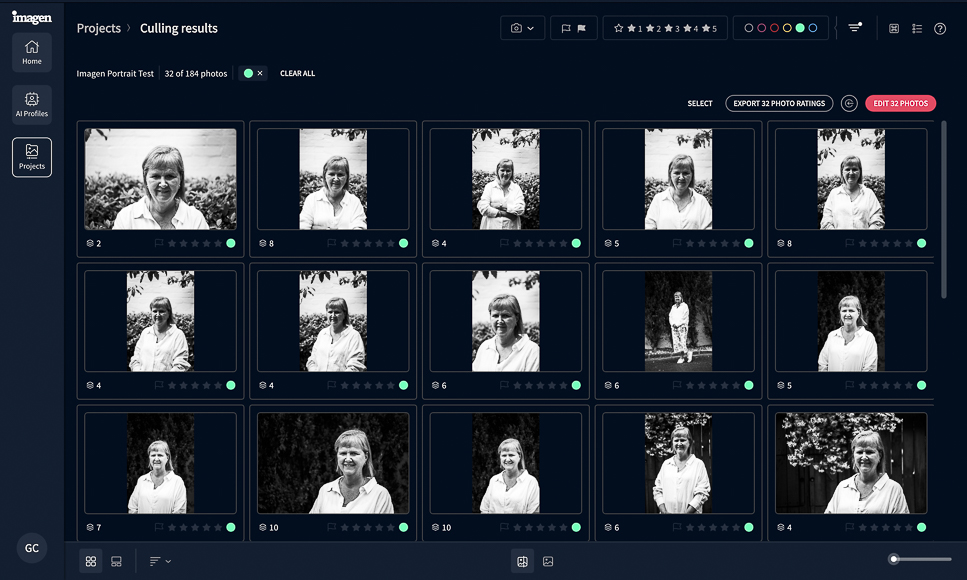Toggle the 5-star rating filter
The height and width of the screenshot is (580, 967).
click(708, 29)
